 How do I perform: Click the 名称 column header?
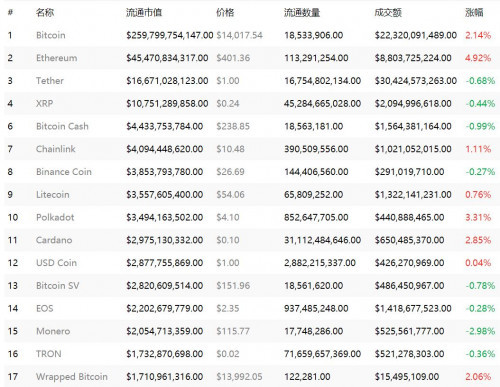[45, 13]
